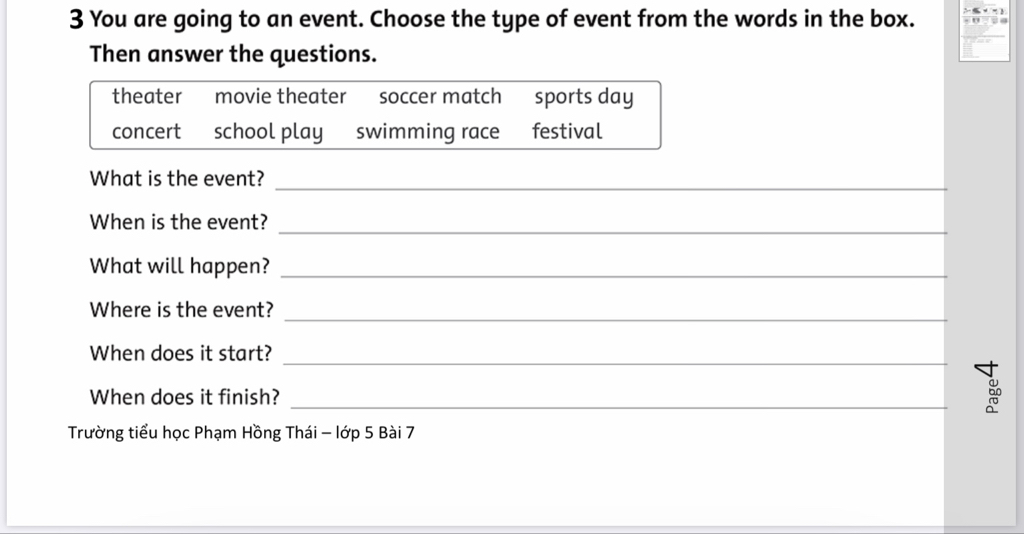The image size is (1024, 534).
Task: Select "sports day" in the word box
Action: tap(584, 97)
